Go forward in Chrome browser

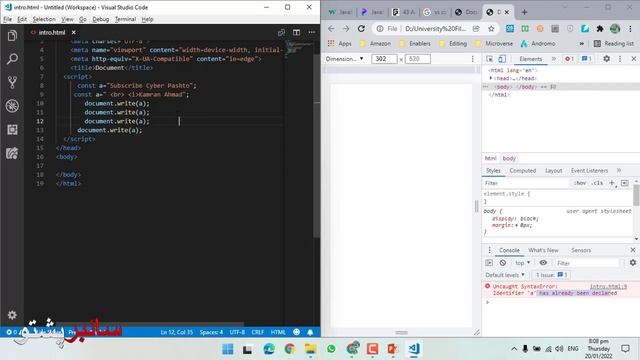tap(346, 29)
